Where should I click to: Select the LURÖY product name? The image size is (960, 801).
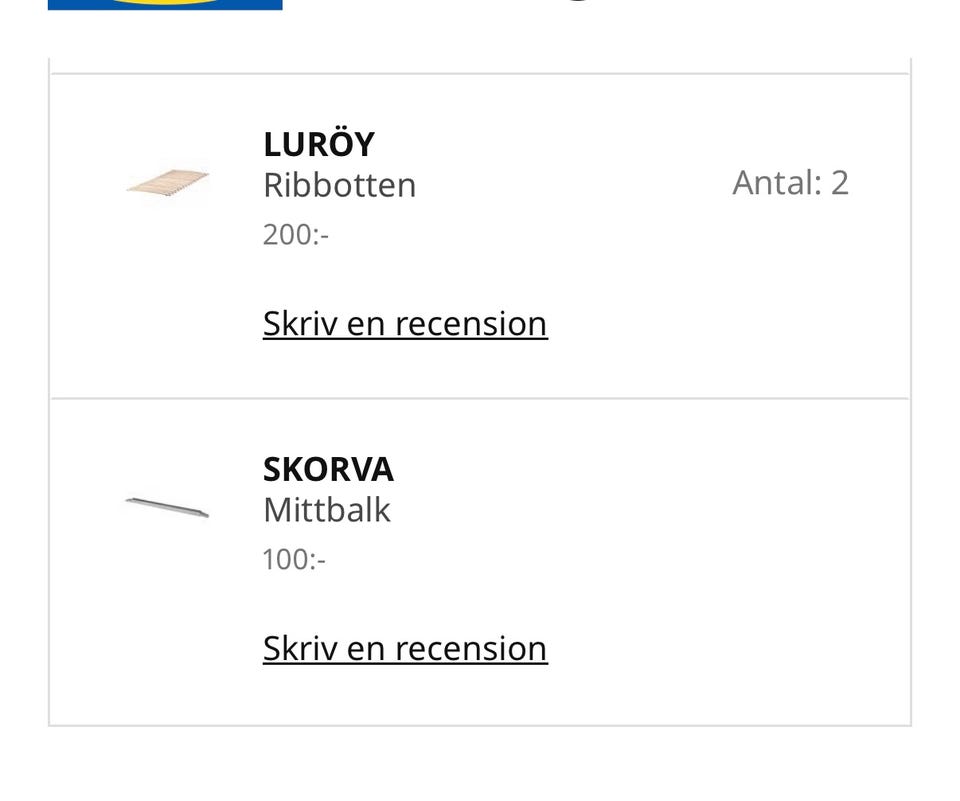point(318,145)
